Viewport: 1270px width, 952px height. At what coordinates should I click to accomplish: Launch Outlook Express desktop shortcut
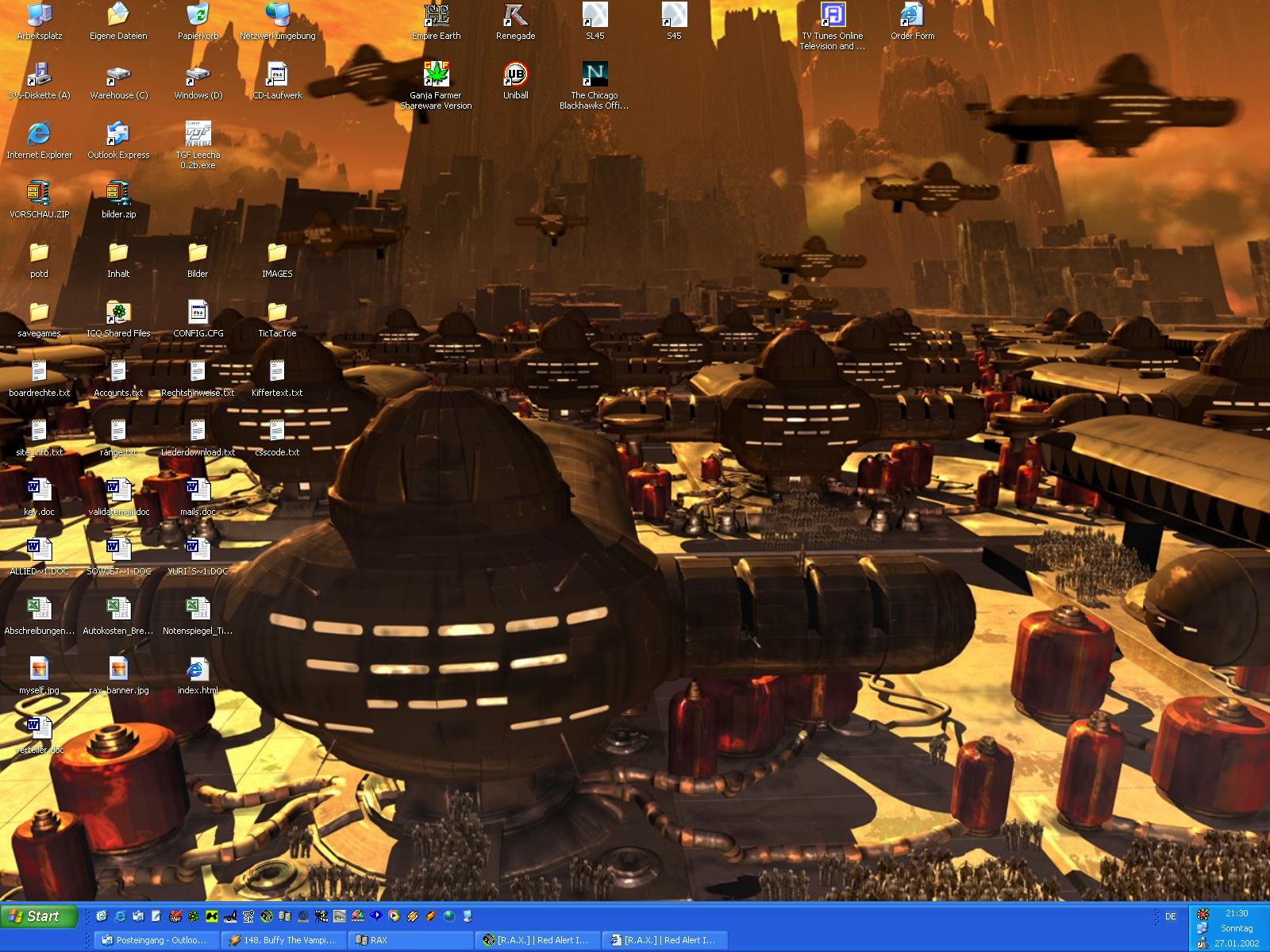click(x=118, y=141)
